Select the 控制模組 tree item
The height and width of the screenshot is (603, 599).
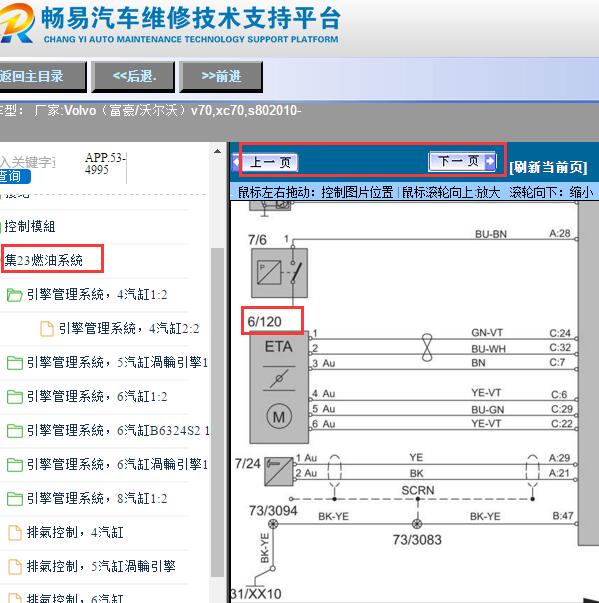tap(30, 227)
